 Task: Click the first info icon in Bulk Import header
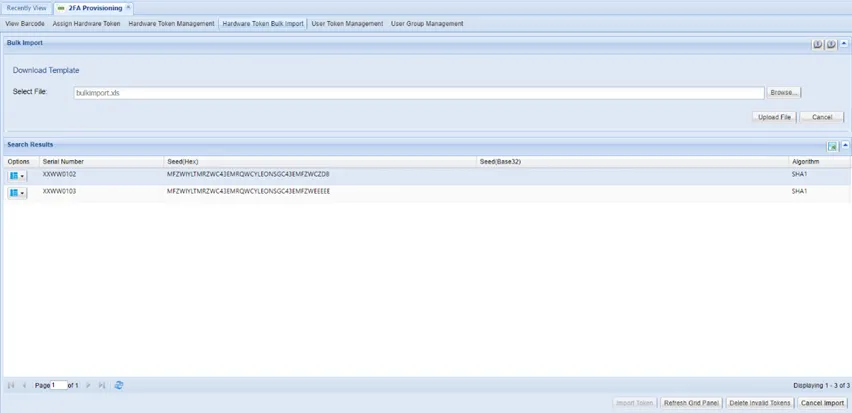coord(817,45)
